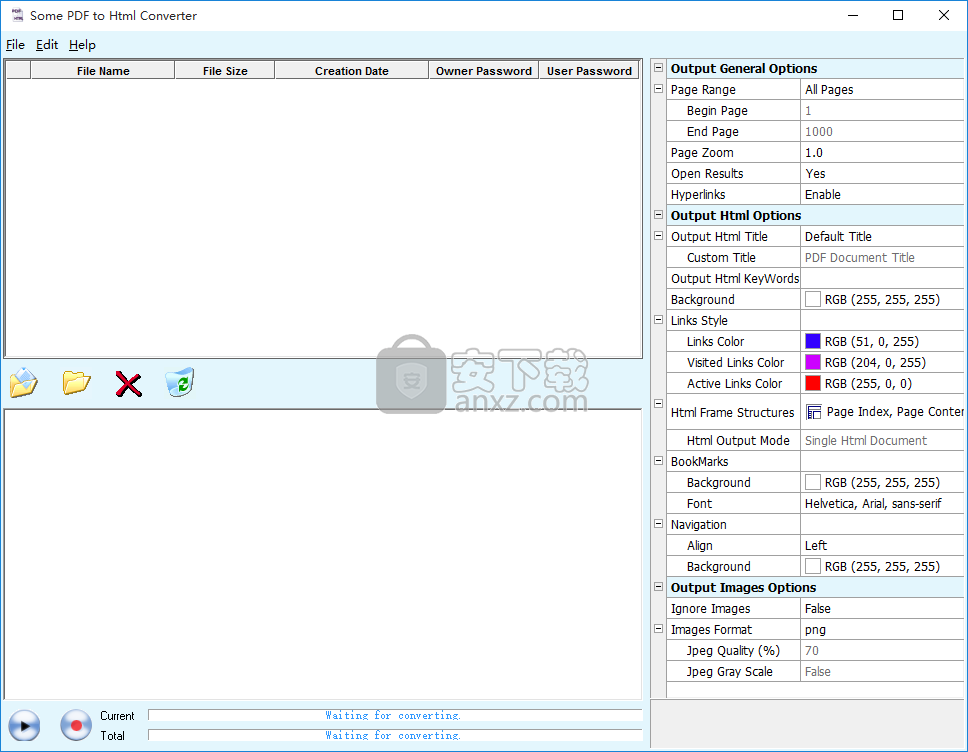Click the frame structure icon beside Page Index
This screenshot has height=752, width=968.
814,412
